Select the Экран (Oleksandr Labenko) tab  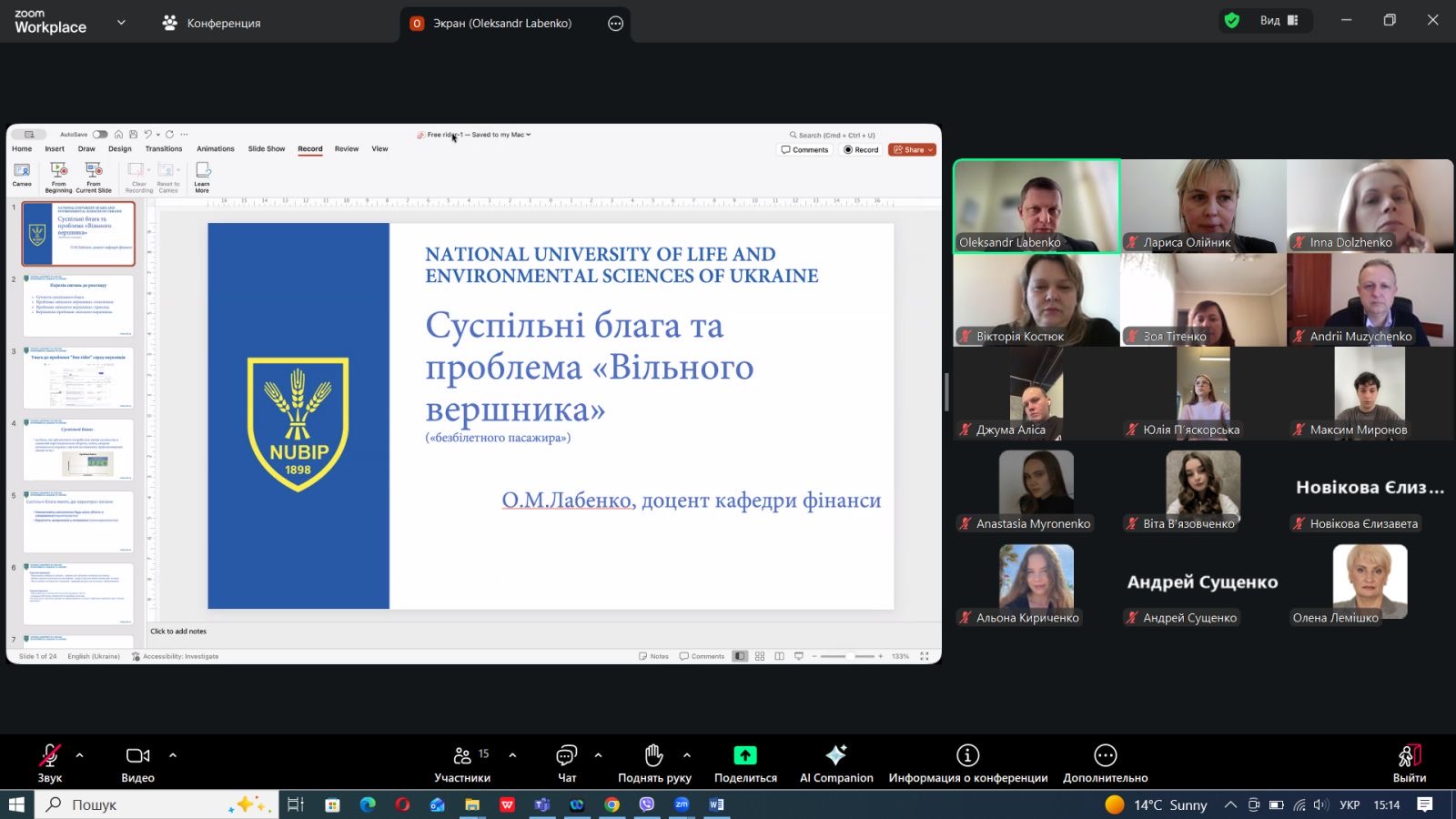click(x=501, y=24)
